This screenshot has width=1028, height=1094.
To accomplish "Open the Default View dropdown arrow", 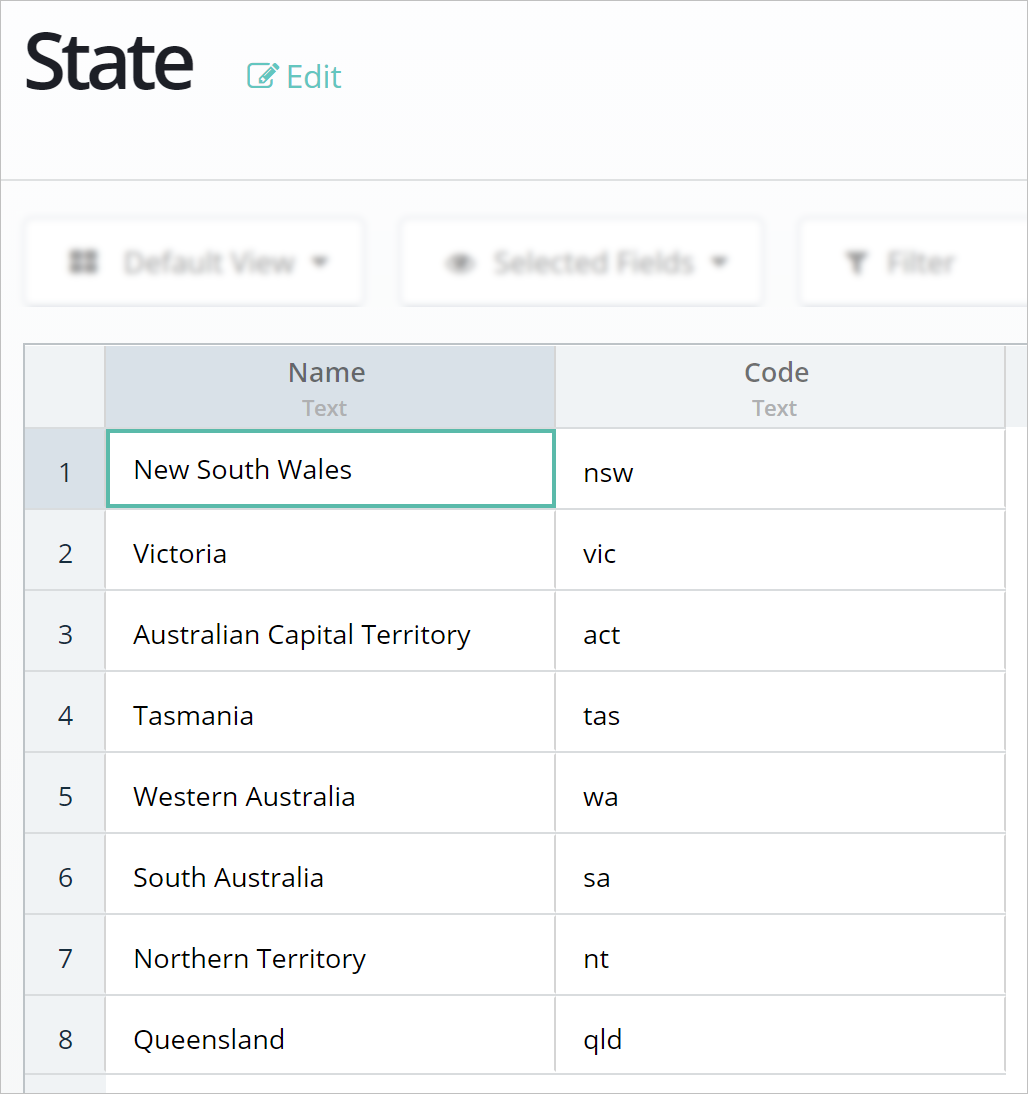I will [319, 263].
